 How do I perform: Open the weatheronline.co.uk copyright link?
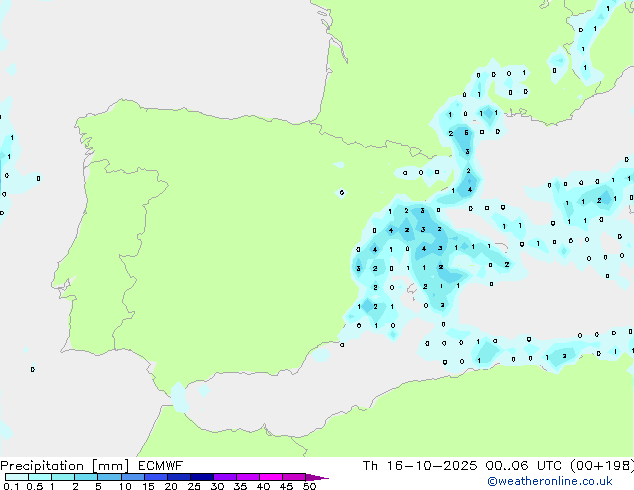pyautogui.click(x=550, y=481)
